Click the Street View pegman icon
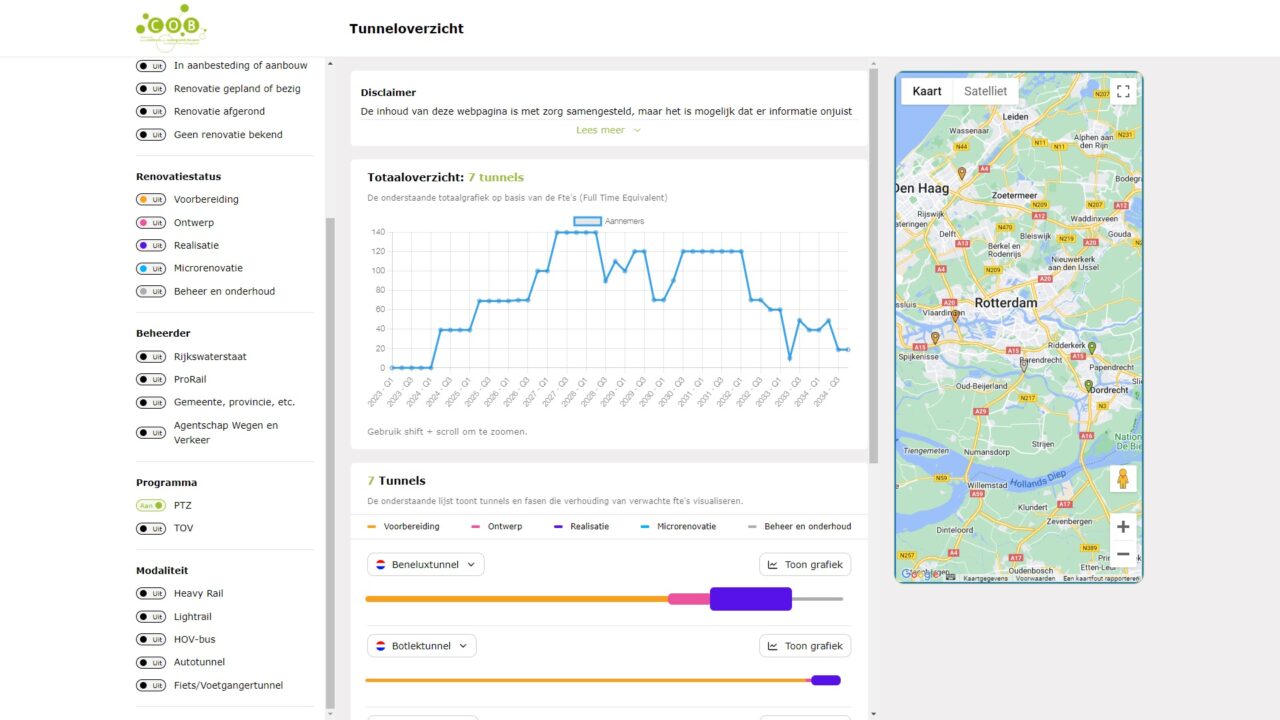The image size is (1280, 720). click(1122, 479)
